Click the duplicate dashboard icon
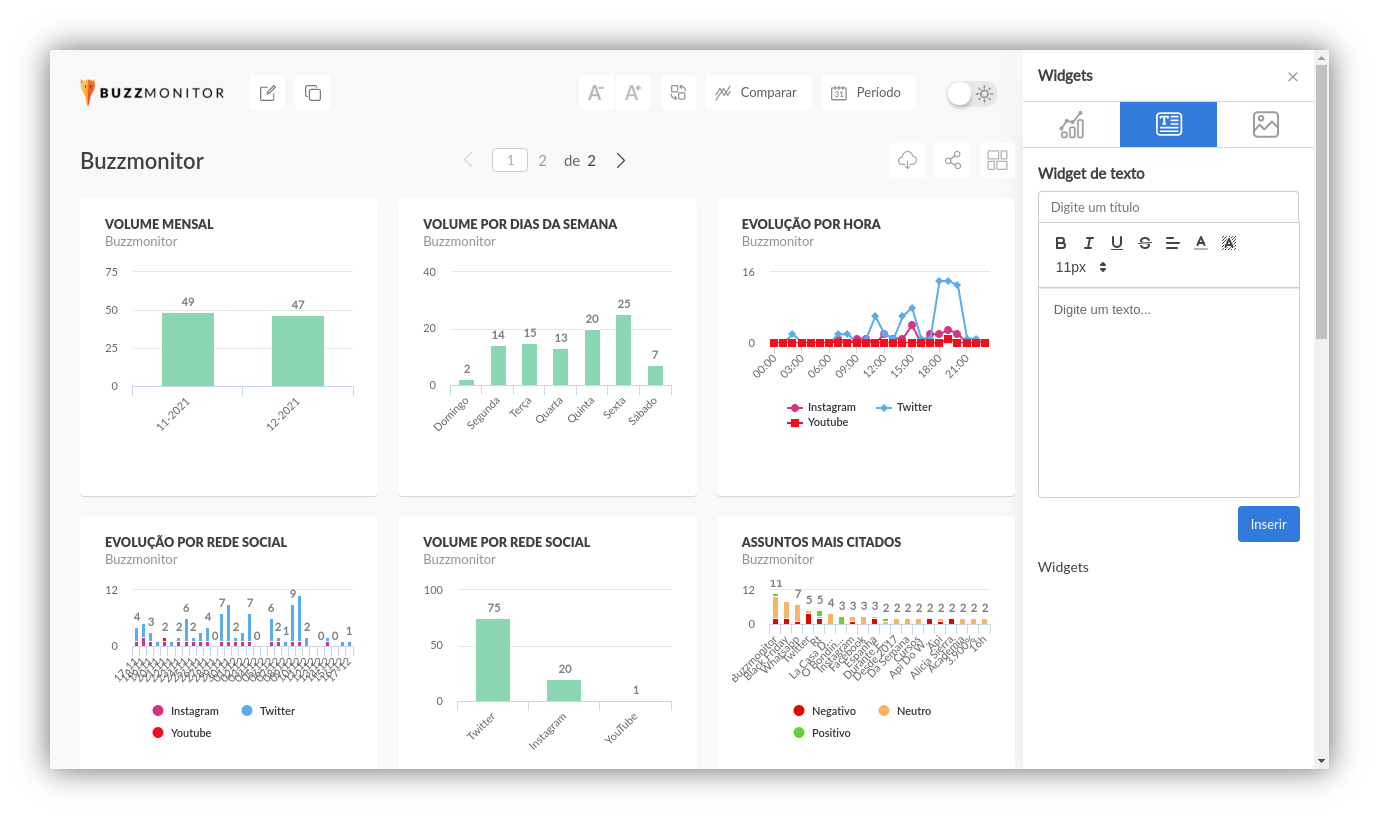This screenshot has width=1379, height=819. tap(313, 93)
